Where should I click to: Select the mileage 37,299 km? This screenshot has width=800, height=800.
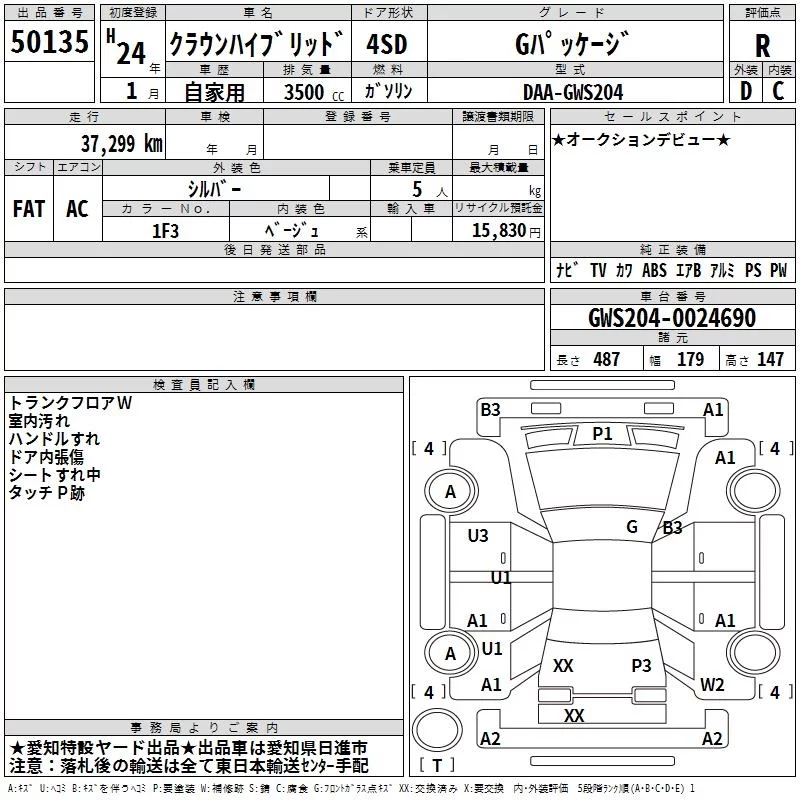tap(121, 144)
